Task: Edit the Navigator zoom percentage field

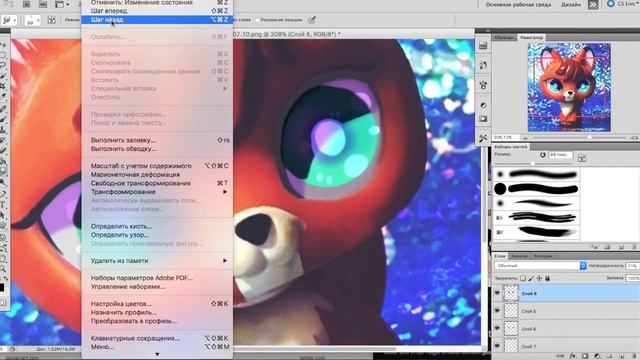Action: [x=505, y=138]
